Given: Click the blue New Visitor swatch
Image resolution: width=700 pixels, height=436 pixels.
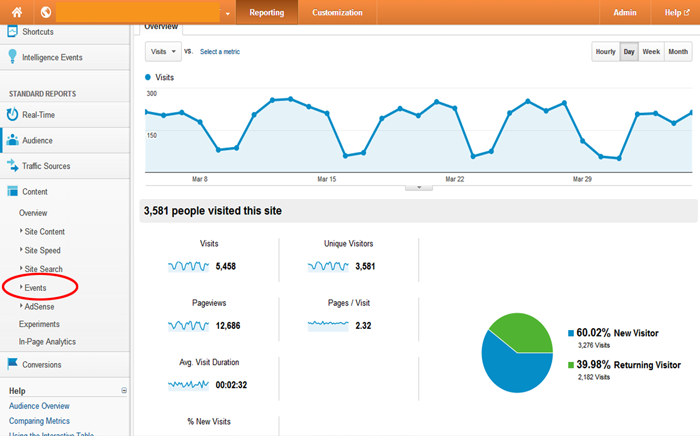Looking at the screenshot, I should [571, 333].
